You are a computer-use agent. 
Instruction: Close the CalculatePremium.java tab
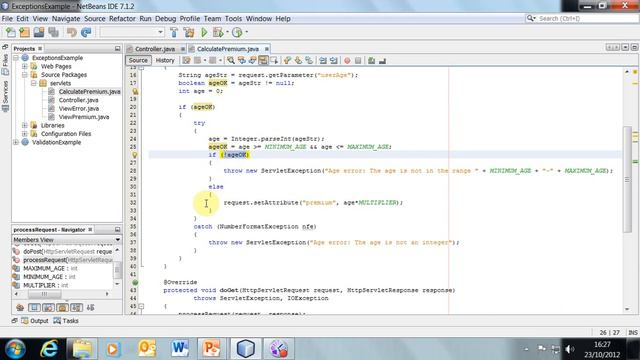pyautogui.click(x=267, y=49)
